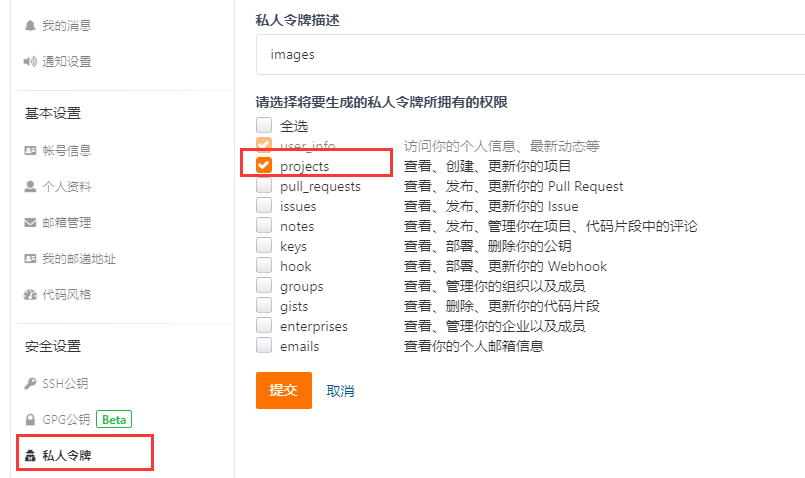The height and width of the screenshot is (478, 805).
Task: Click the ID card icon beside 帐号信息
Action: click(x=30, y=150)
